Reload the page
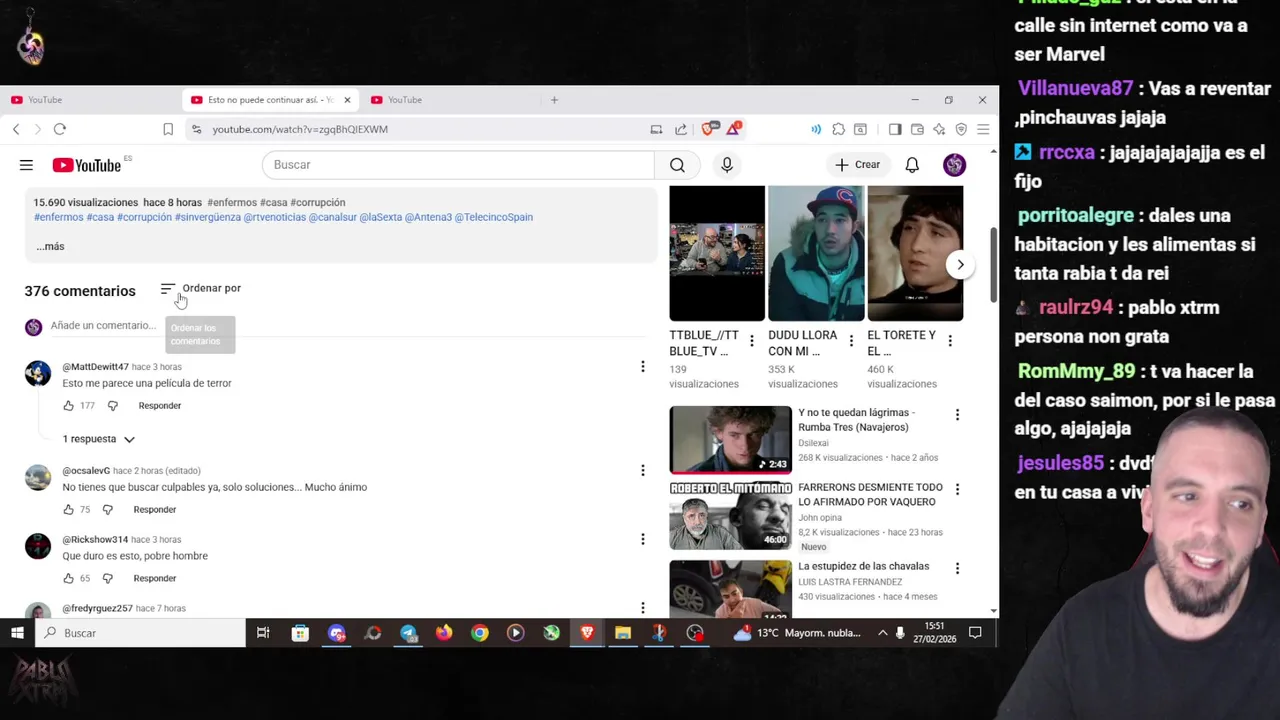Screen dimensions: 1280x720 60,129
